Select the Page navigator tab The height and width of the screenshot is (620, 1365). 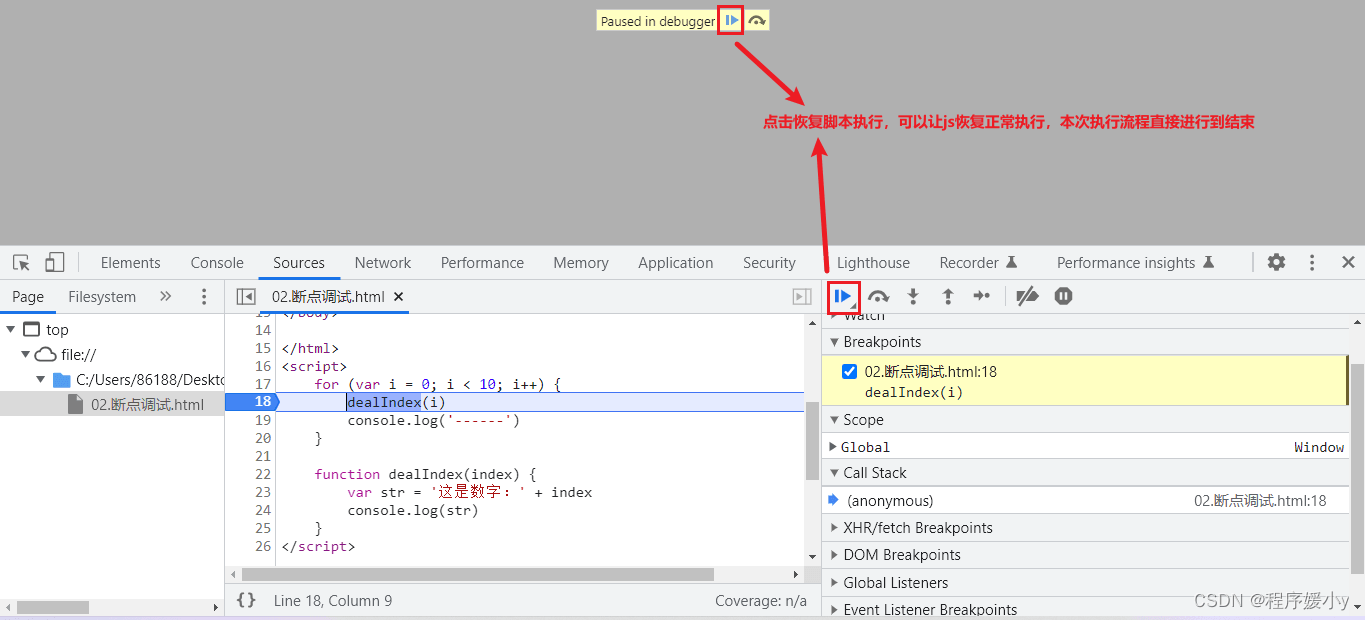28,297
